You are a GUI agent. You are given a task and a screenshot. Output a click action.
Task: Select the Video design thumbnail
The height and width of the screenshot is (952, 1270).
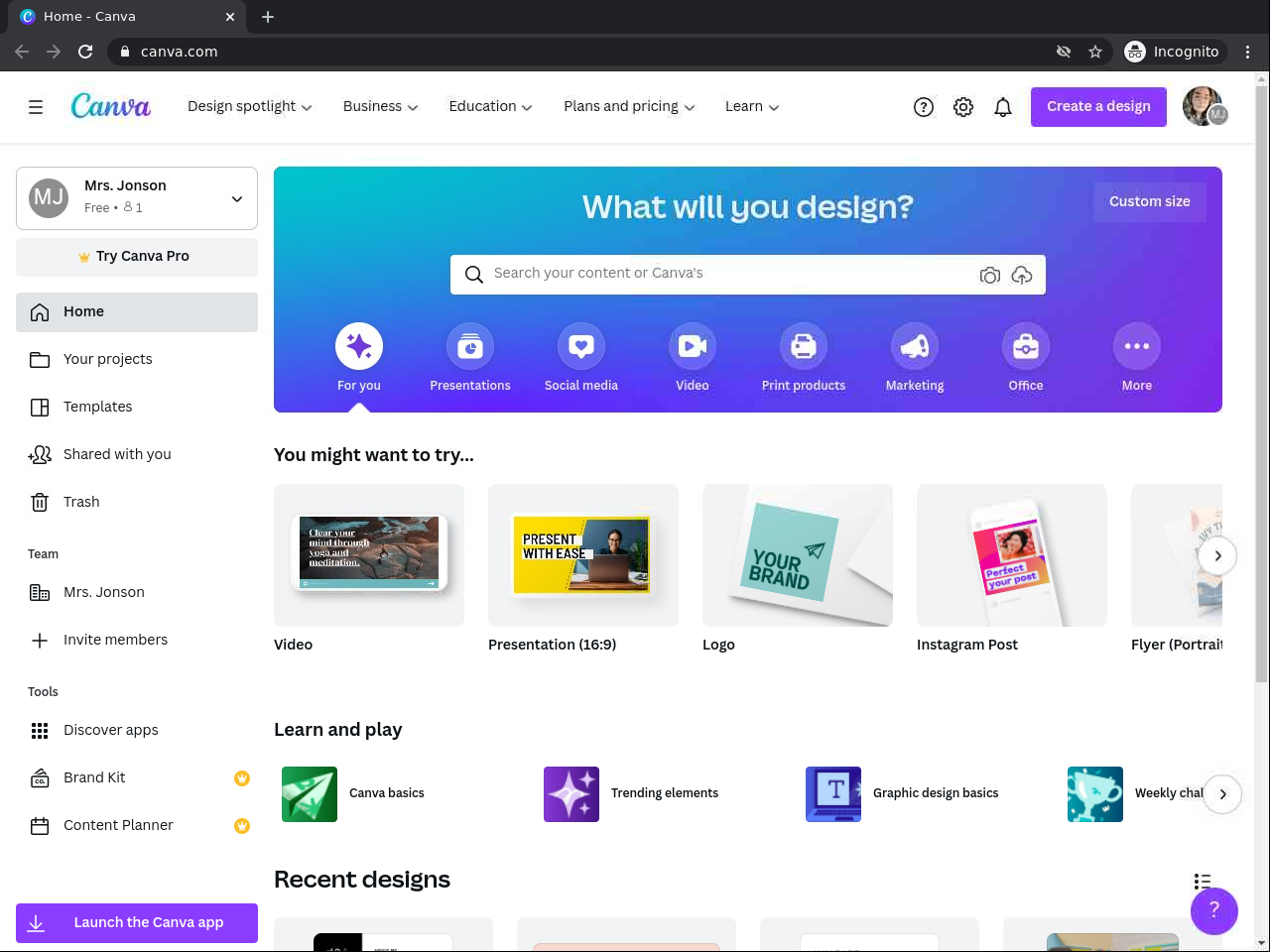[369, 555]
